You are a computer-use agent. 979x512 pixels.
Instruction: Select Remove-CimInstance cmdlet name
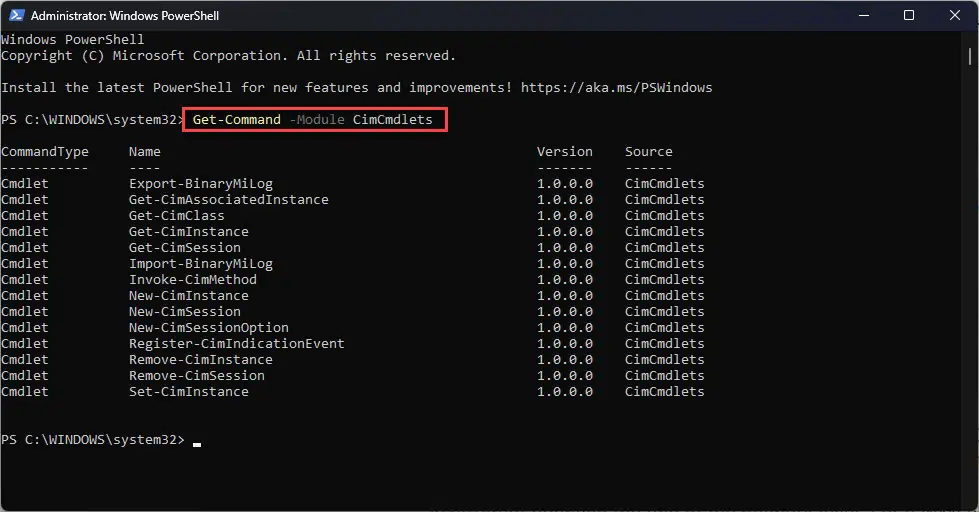pos(201,360)
